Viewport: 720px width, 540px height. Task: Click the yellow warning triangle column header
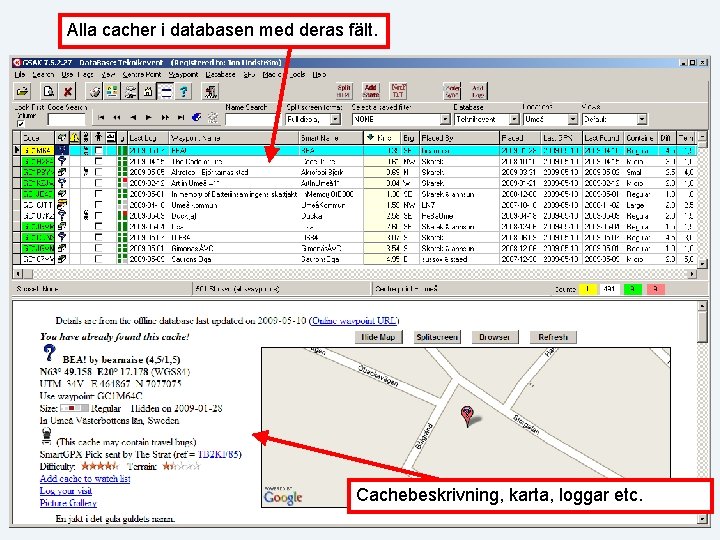74,137
